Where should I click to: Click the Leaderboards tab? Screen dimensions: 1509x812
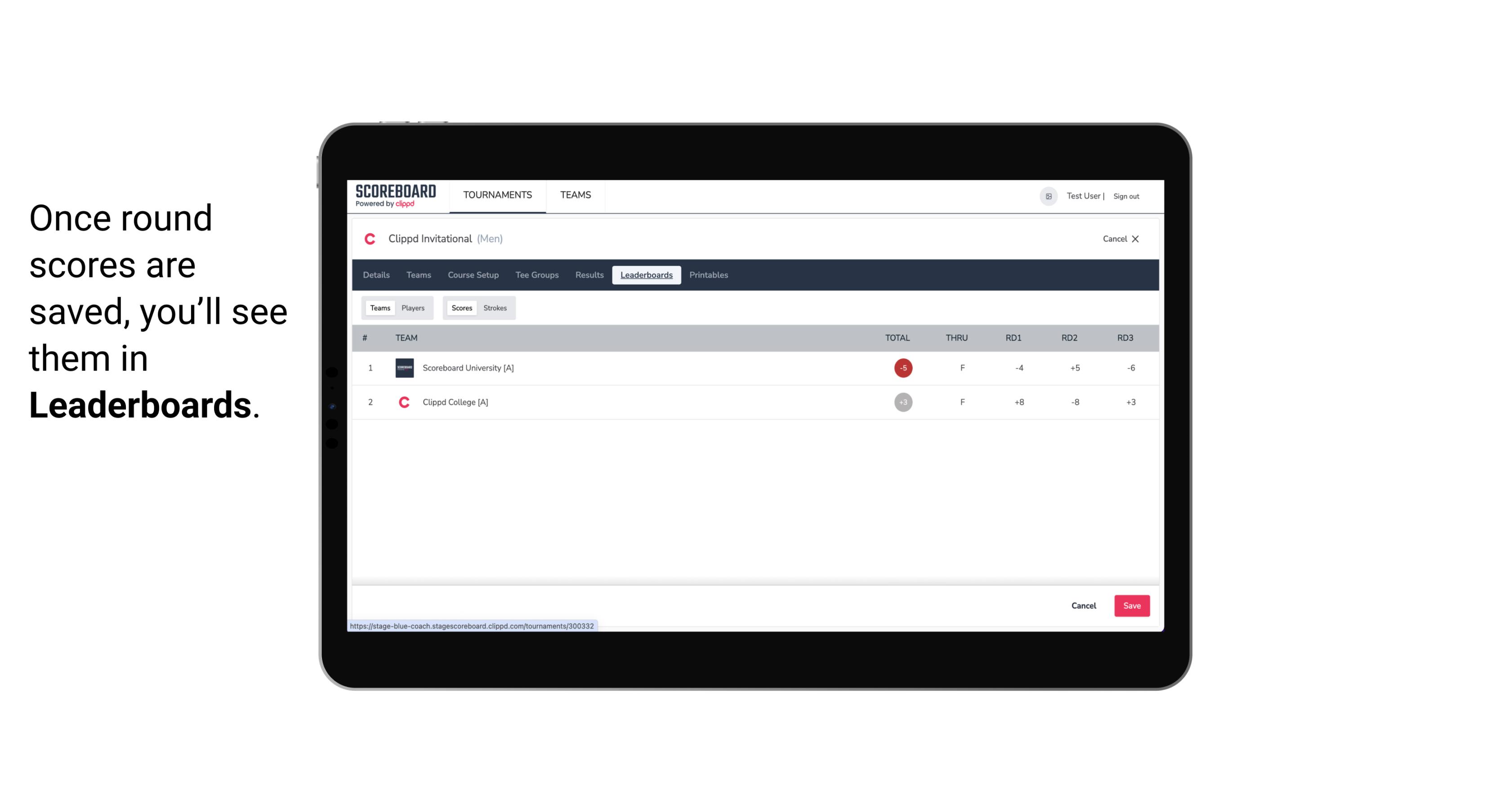click(647, 275)
